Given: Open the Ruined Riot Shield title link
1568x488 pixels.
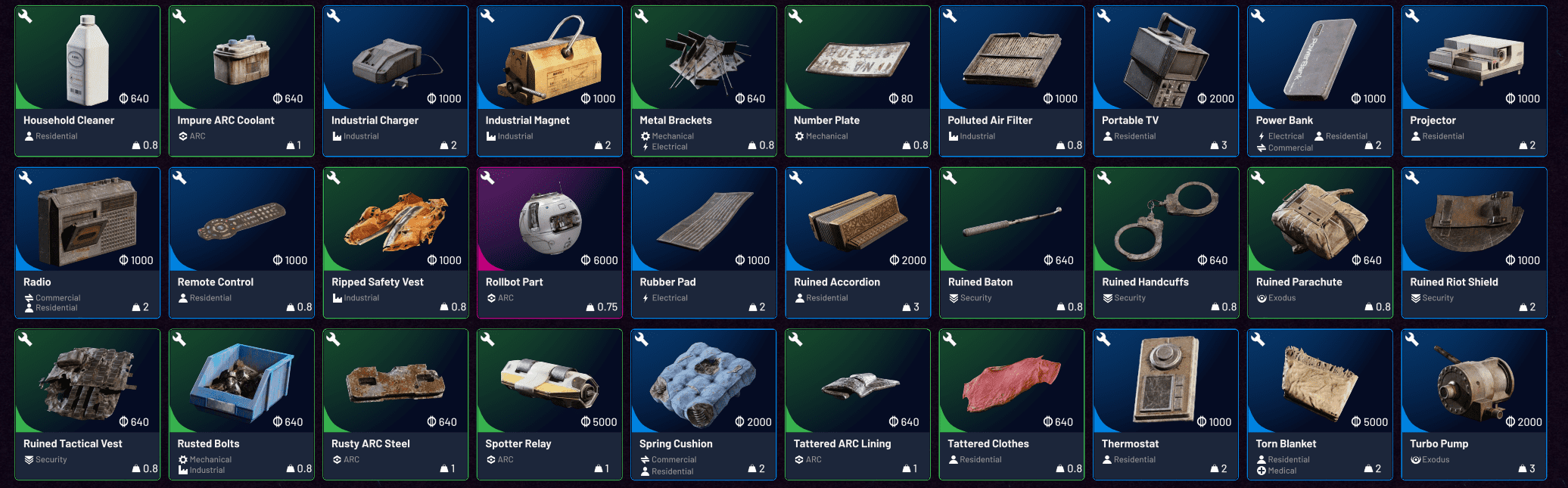Looking at the screenshot, I should 1454,282.
